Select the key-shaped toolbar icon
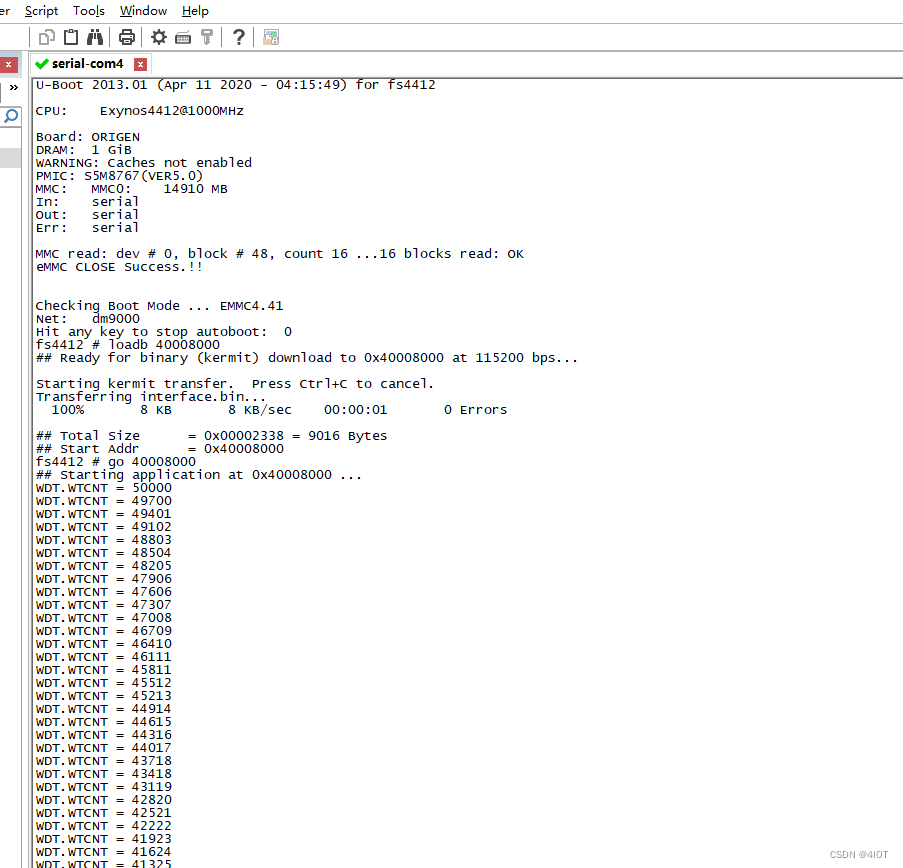This screenshot has height=868, width=903. 207,36
